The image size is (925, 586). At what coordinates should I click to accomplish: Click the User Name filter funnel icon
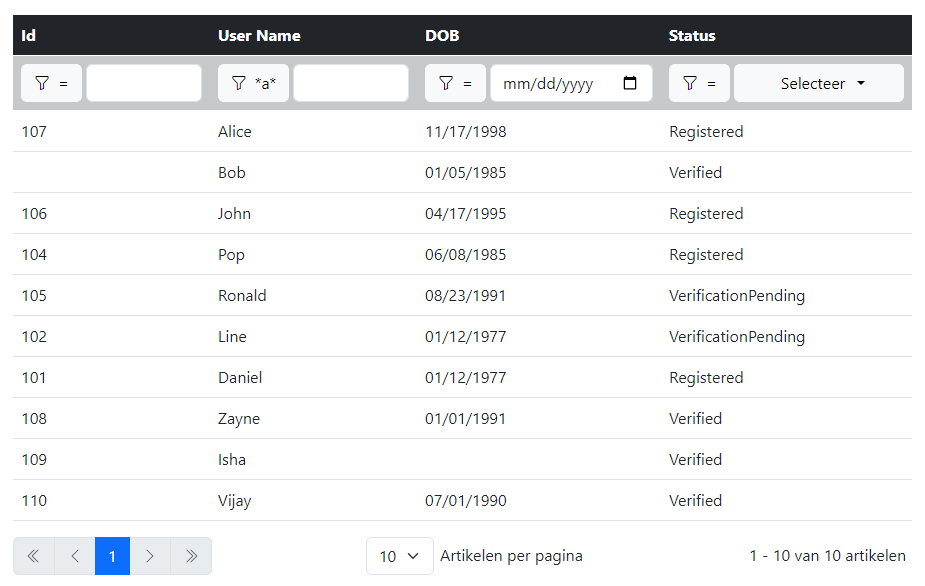pyautogui.click(x=239, y=83)
